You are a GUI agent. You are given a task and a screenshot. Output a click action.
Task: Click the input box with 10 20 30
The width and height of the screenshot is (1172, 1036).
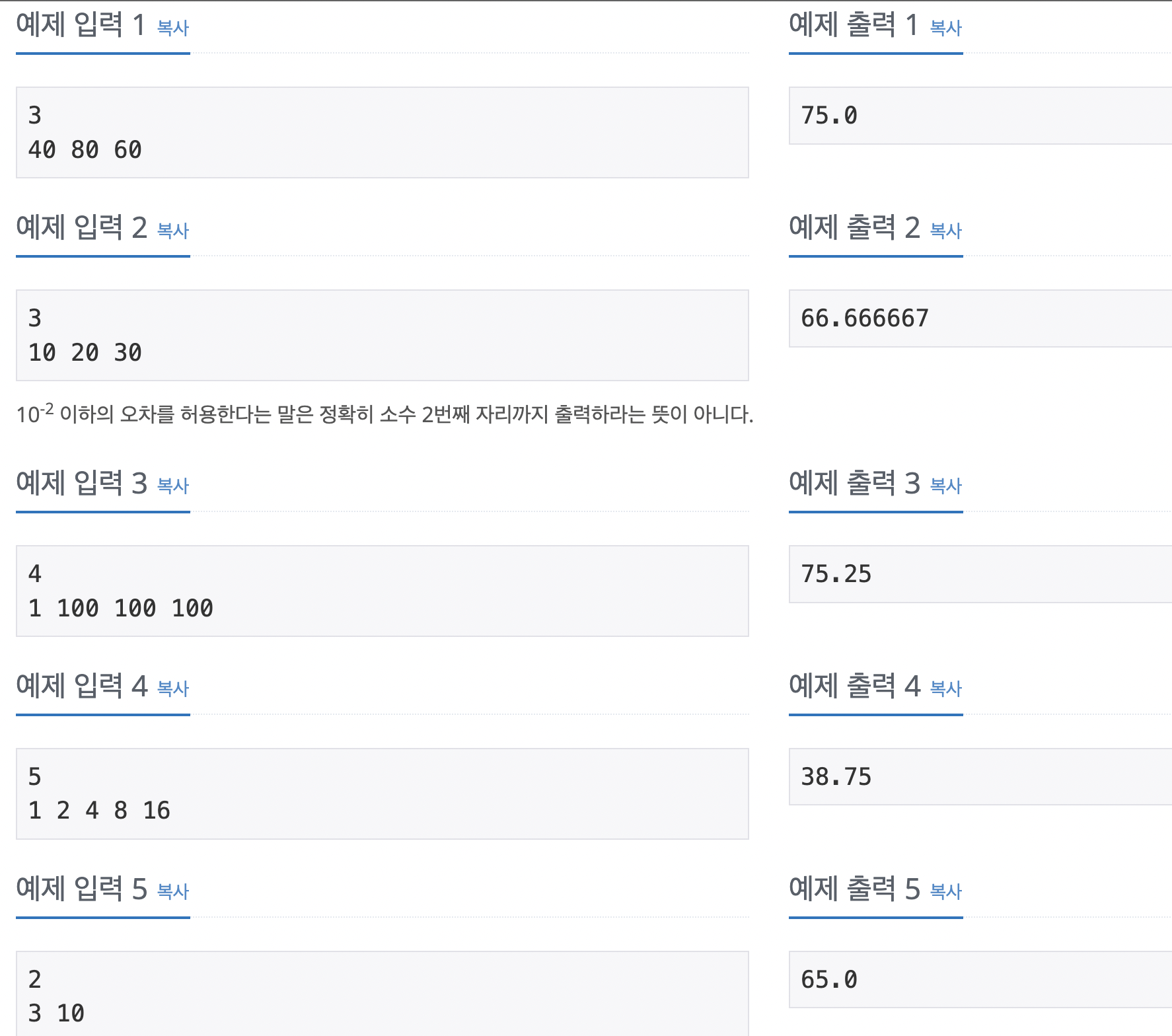383,335
